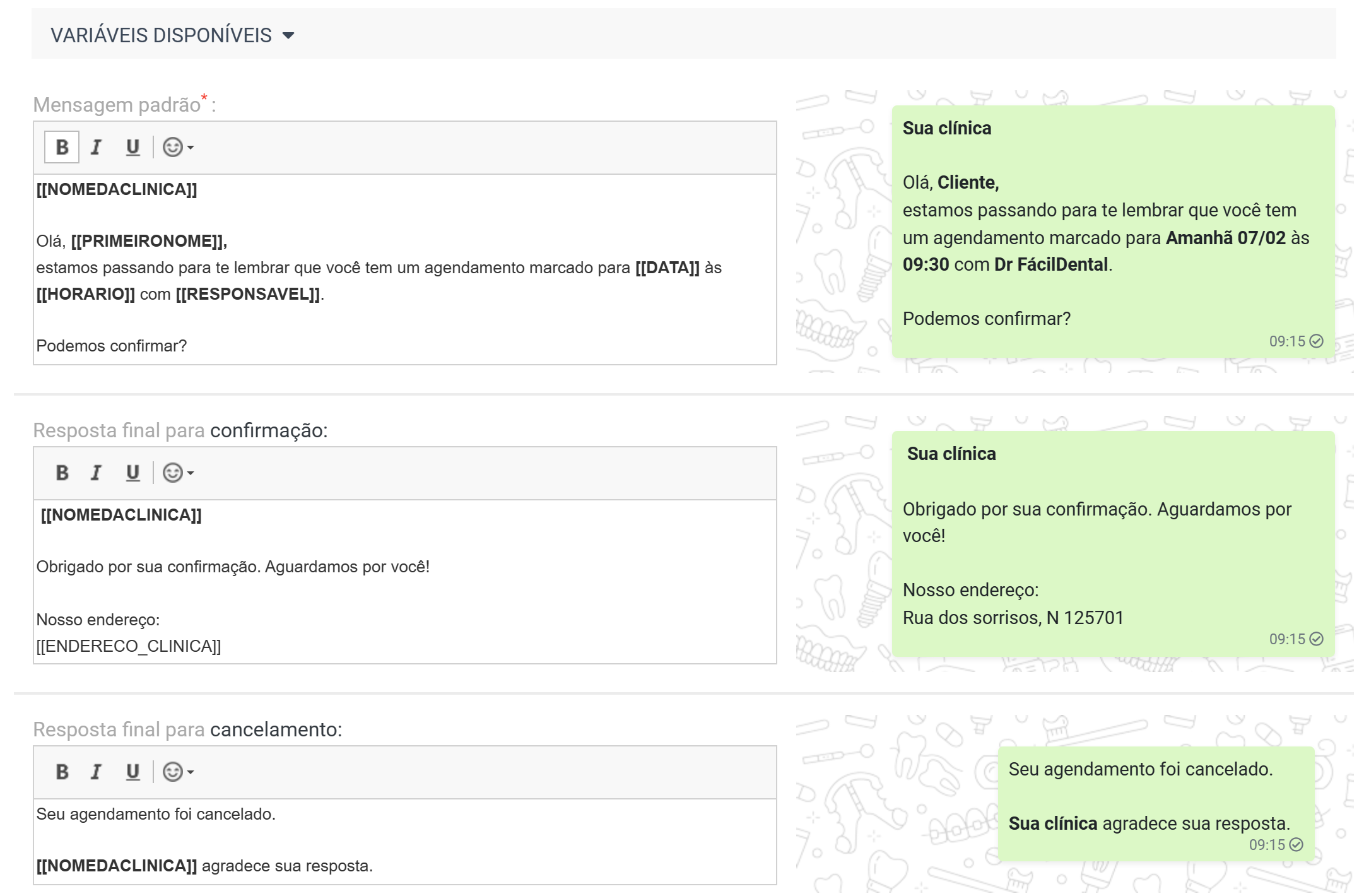
Task: Click the cancelamento preview message bubble
Action: click(x=1156, y=803)
